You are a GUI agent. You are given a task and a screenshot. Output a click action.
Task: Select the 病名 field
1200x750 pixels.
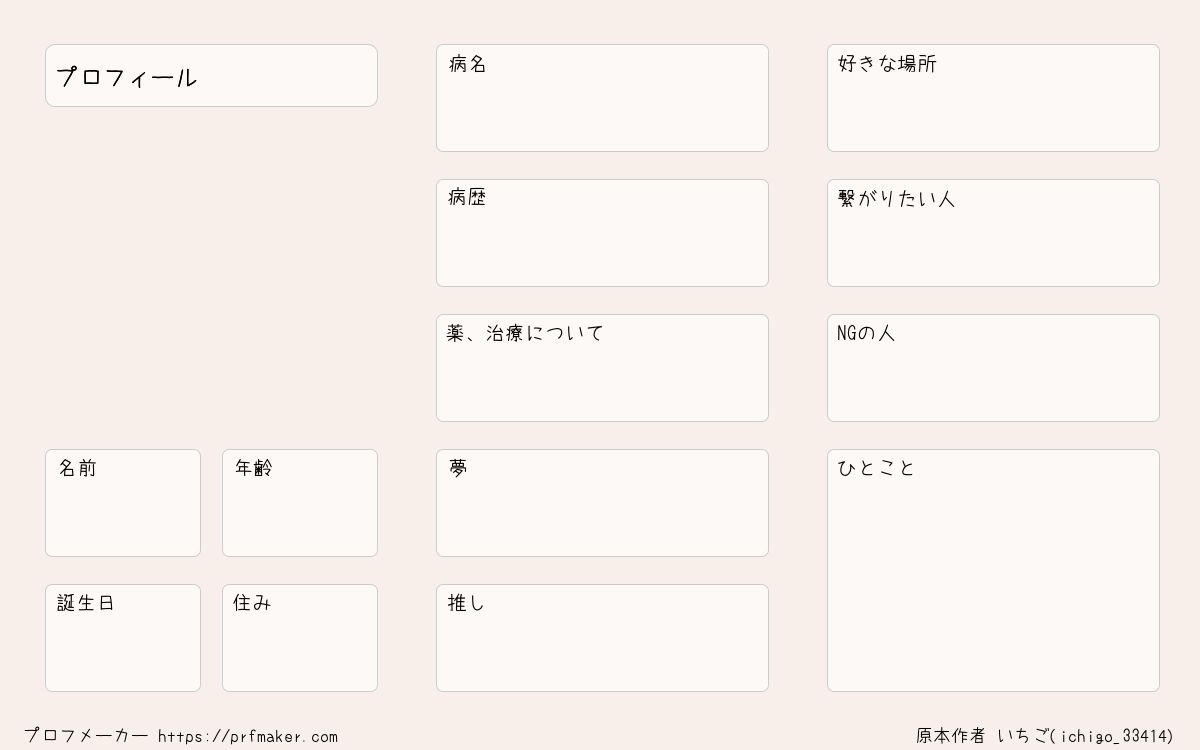pyautogui.click(x=602, y=98)
